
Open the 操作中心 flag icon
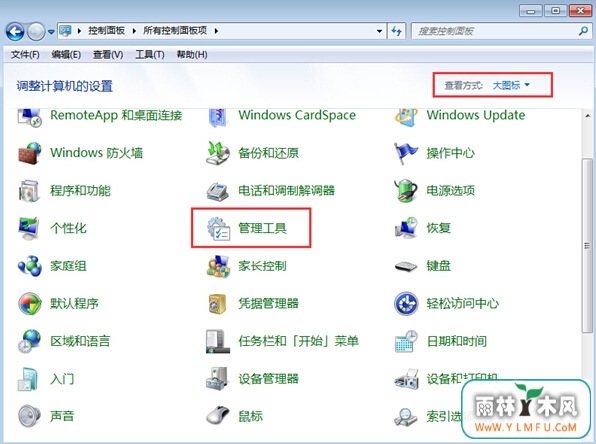click(406, 153)
